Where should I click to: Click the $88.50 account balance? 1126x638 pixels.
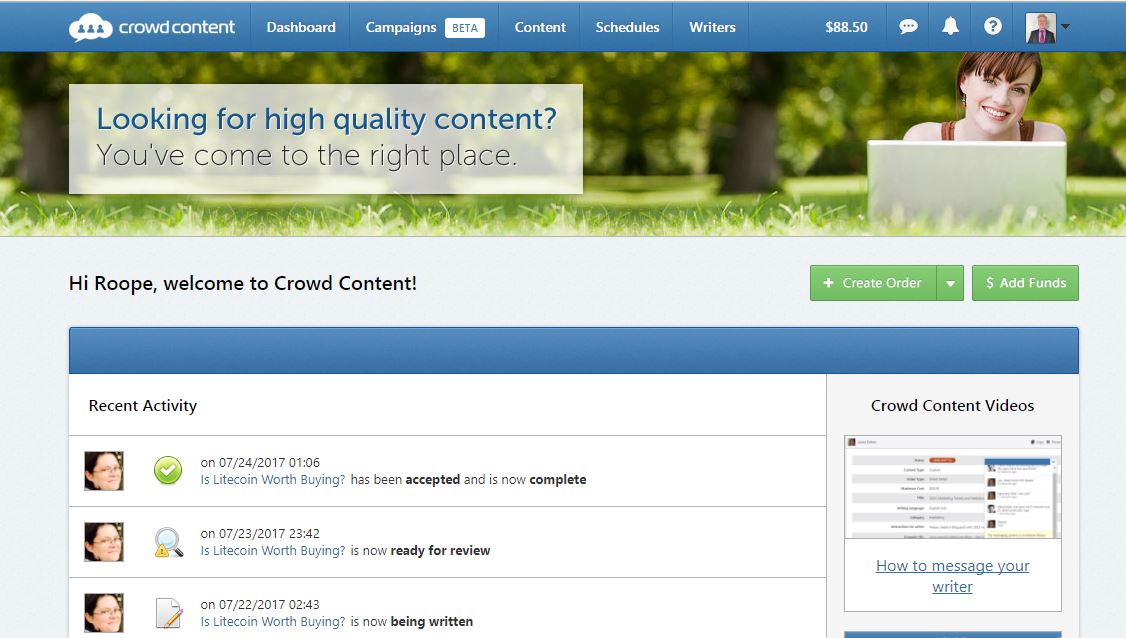(x=846, y=27)
